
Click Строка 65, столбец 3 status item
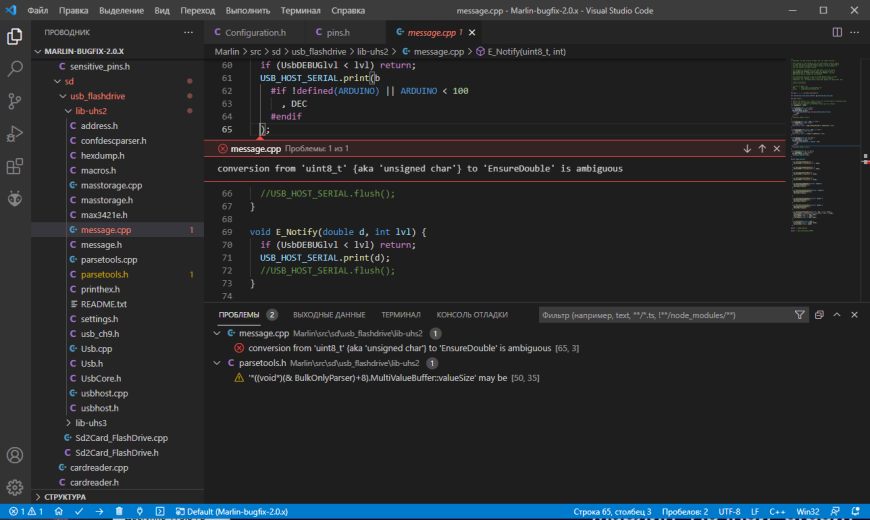[x=612, y=512]
